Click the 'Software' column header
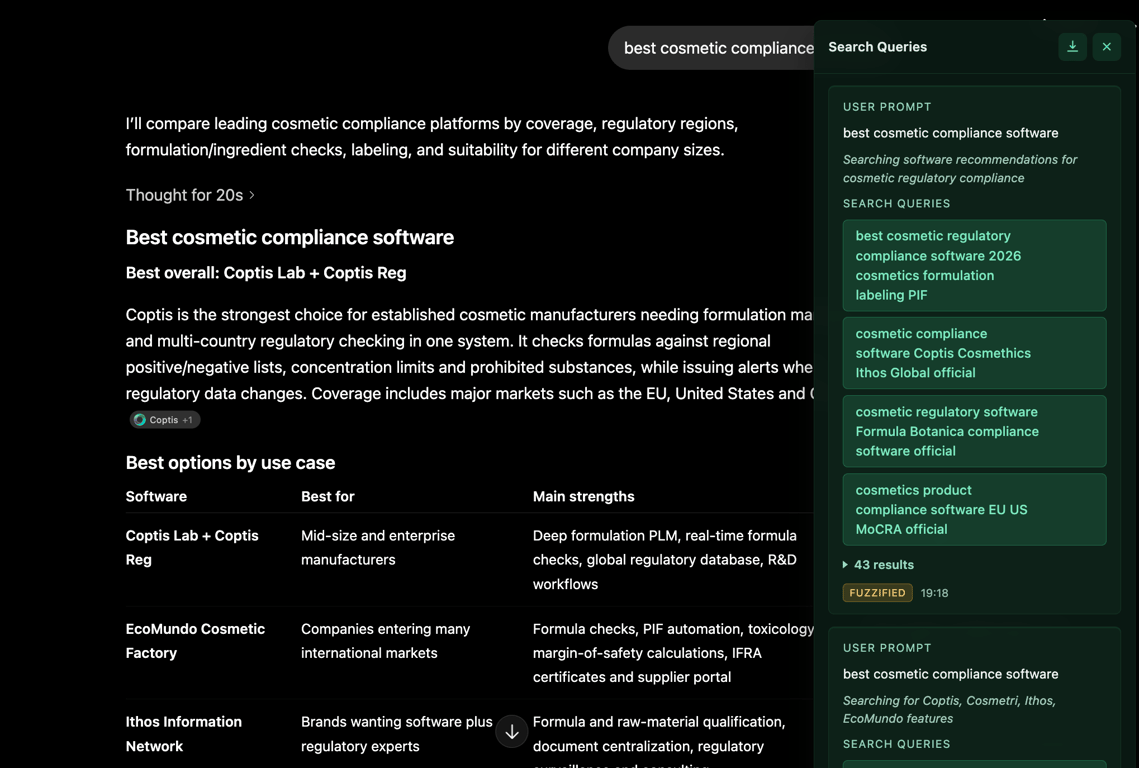 tap(156, 496)
